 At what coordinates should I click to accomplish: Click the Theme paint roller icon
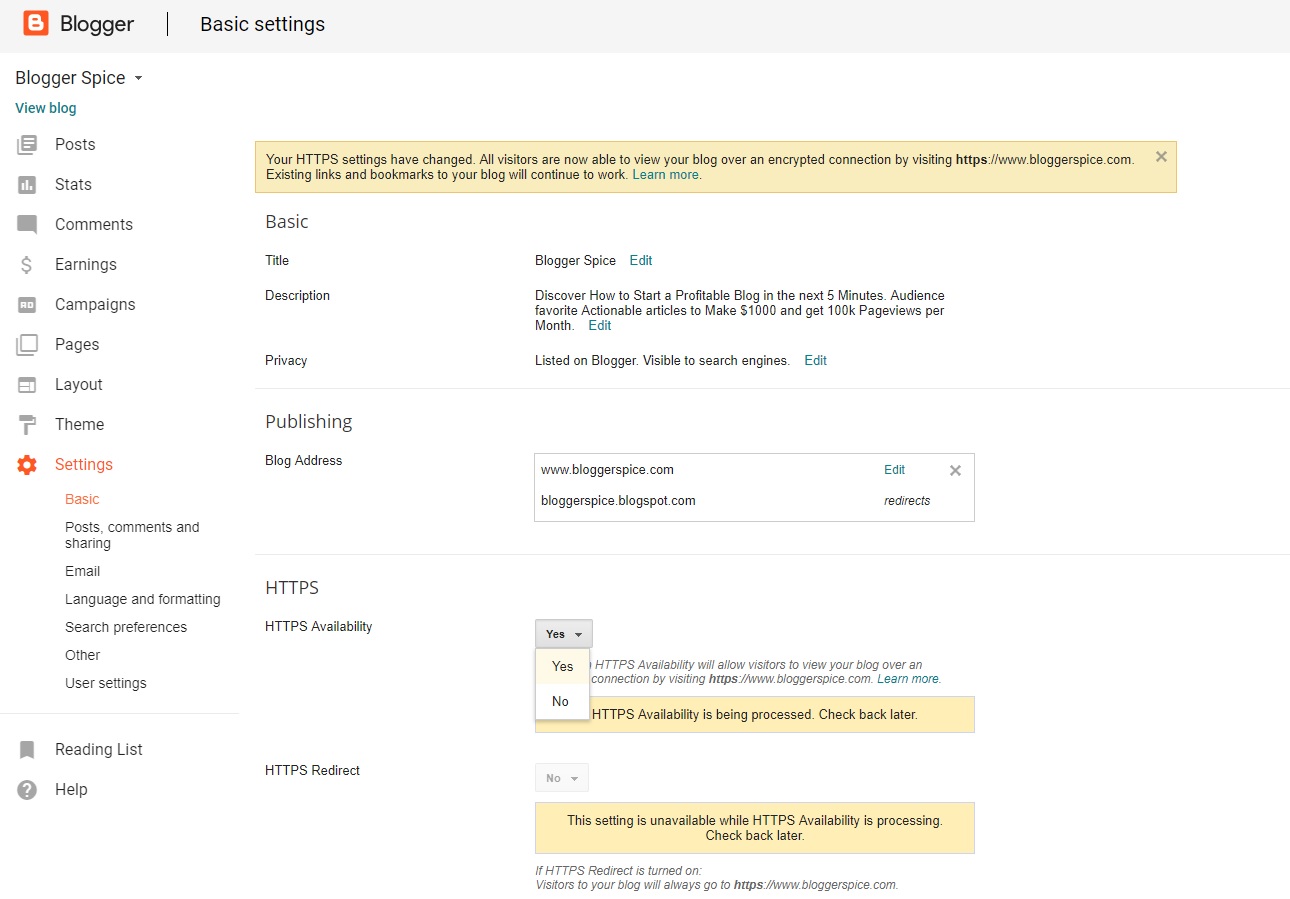click(27, 425)
